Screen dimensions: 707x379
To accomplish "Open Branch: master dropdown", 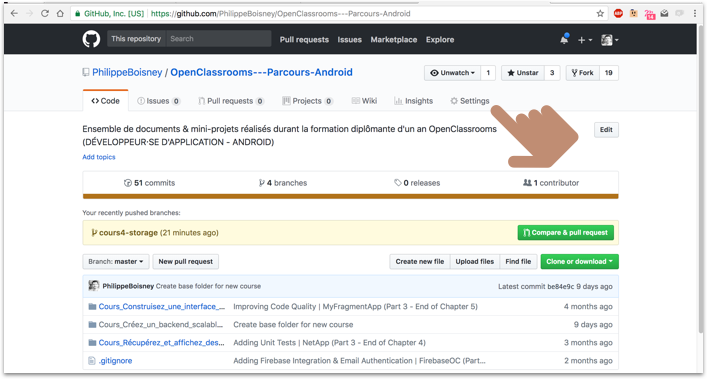I will pyautogui.click(x=116, y=262).
